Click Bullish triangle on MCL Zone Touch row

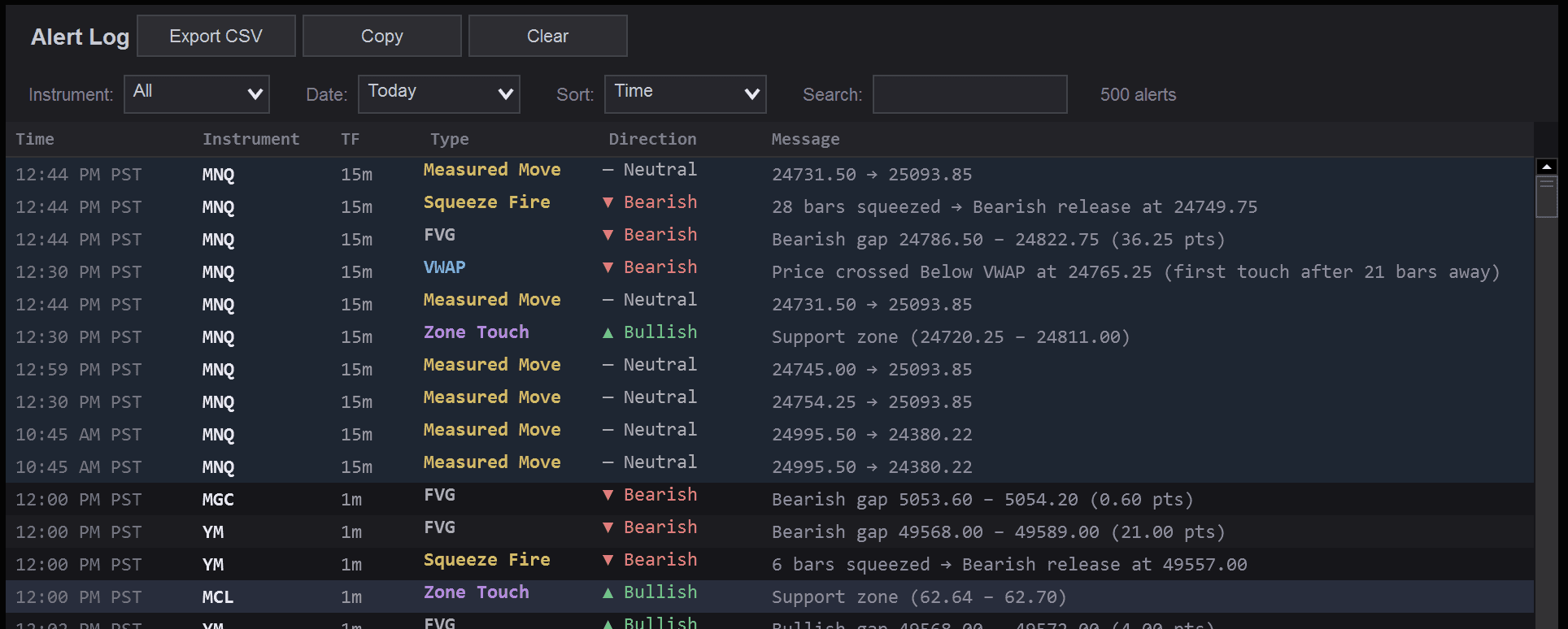[x=608, y=592]
